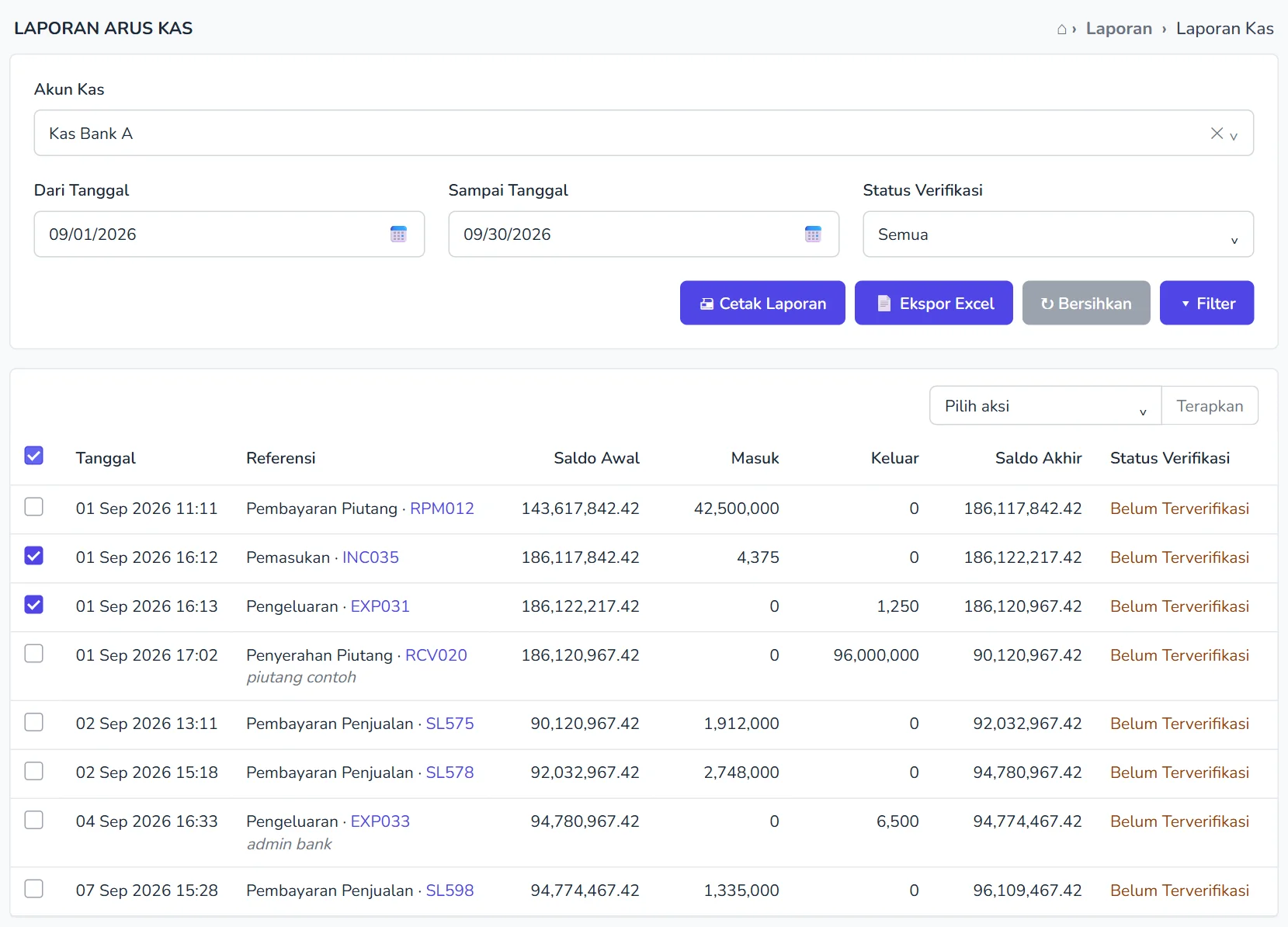This screenshot has width=1288, height=927.
Task: Select the 42,500,000 Masuk cell
Action: [736, 509]
